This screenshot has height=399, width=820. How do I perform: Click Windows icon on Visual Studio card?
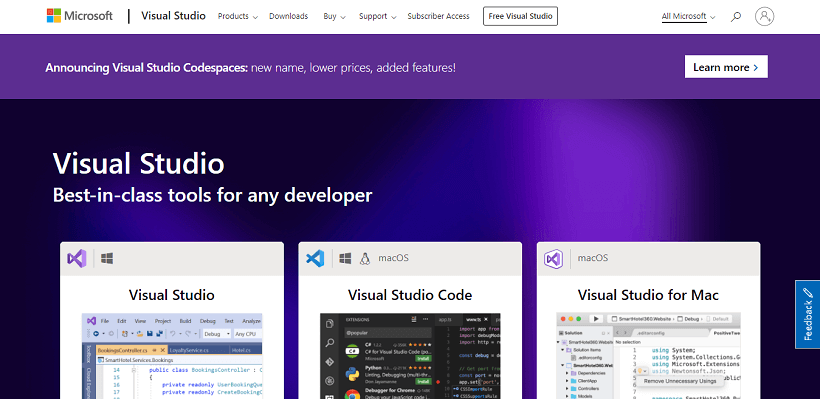107,258
